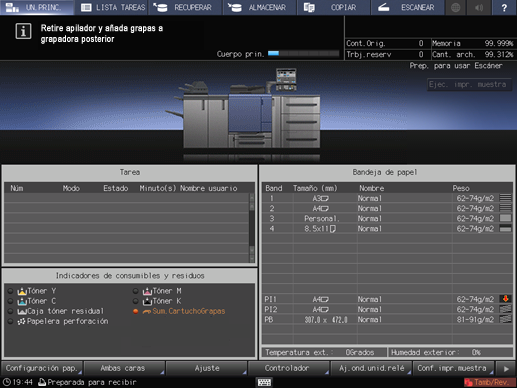
Task: Click tray 1 paper level icon
Action: click(505, 198)
